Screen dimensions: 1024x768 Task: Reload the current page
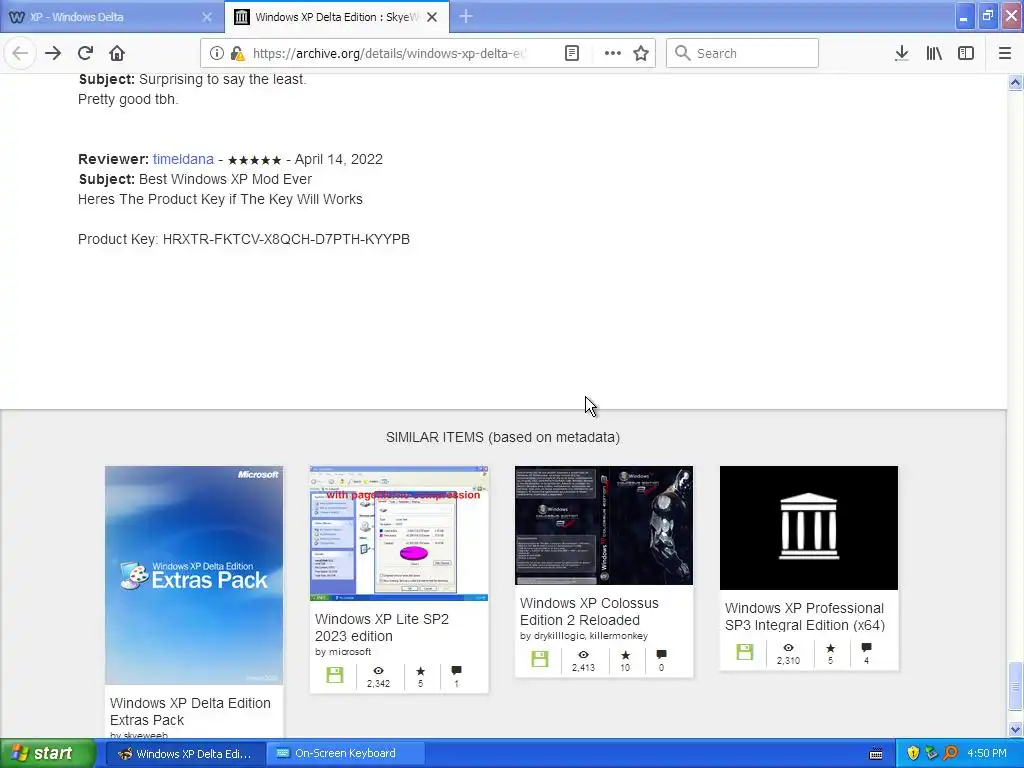[85, 53]
